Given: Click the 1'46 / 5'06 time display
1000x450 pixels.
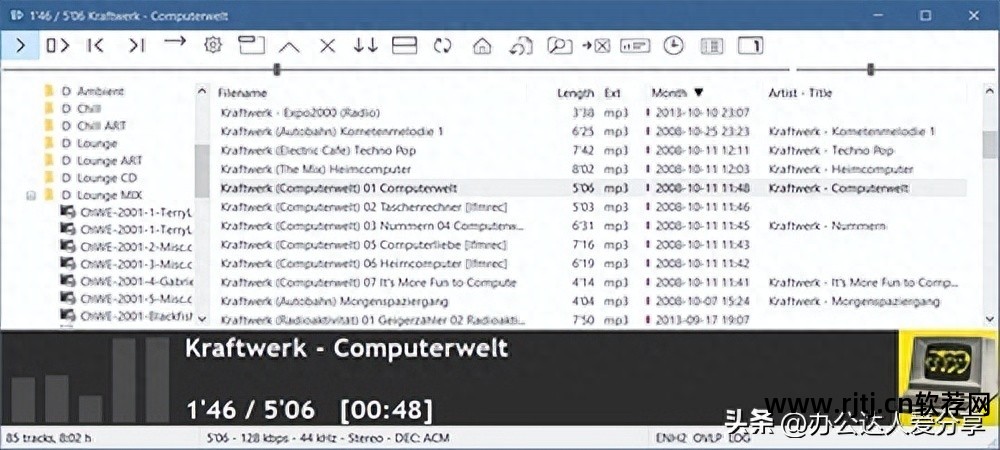Looking at the screenshot, I should tap(250, 410).
